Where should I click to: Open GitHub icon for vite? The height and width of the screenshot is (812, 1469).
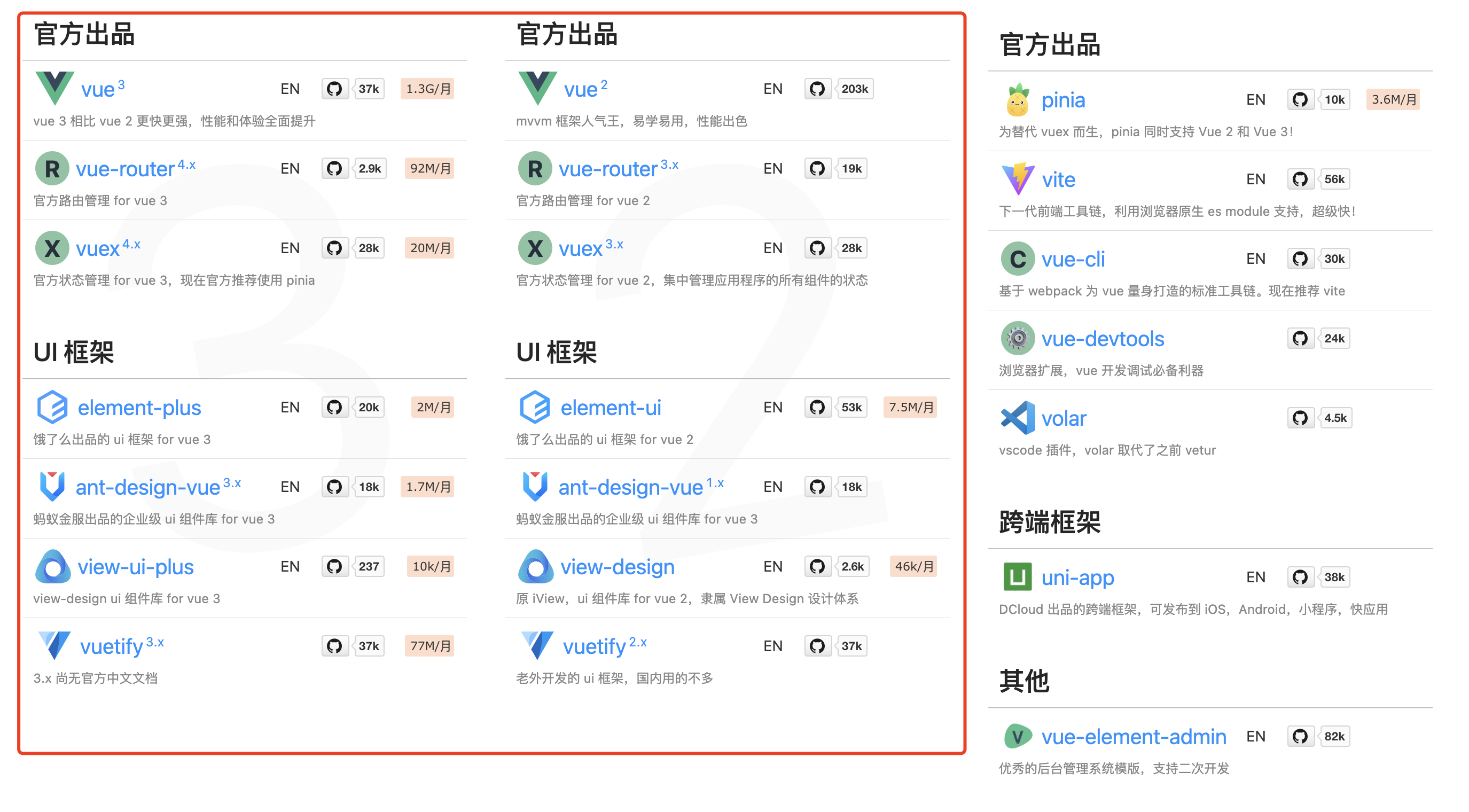coord(1300,179)
